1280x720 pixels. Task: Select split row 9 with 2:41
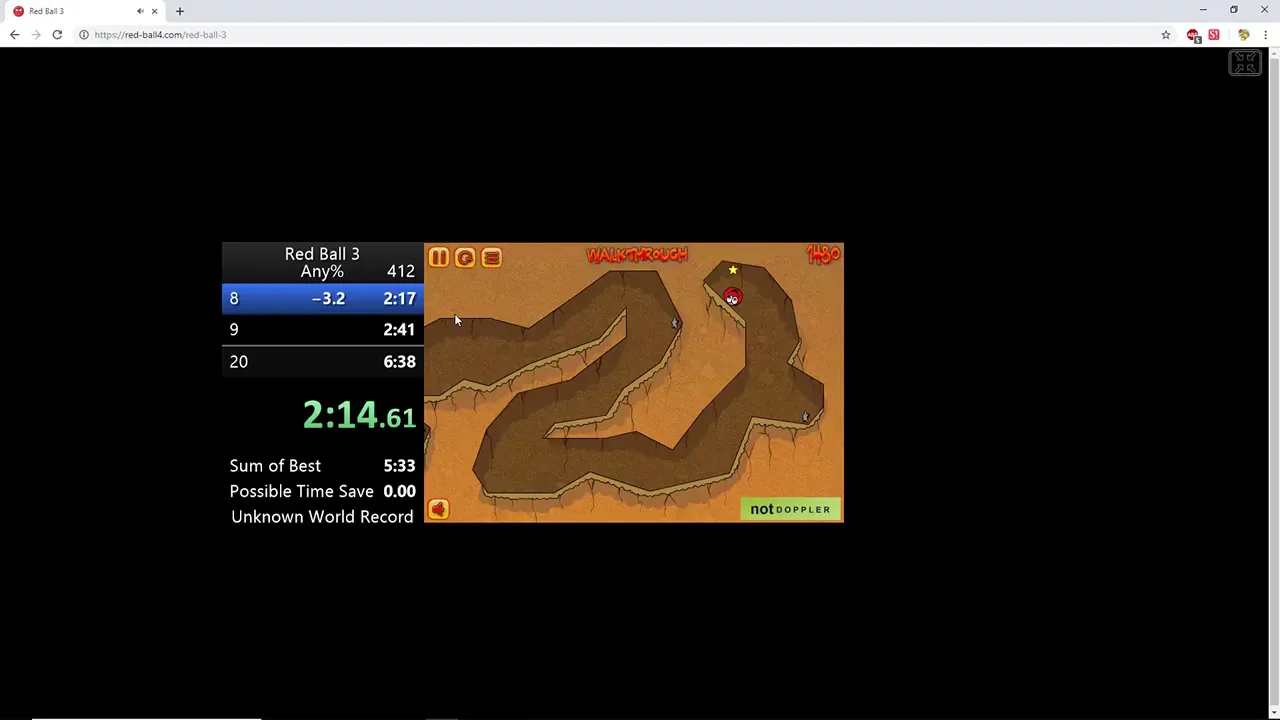tap(322, 329)
